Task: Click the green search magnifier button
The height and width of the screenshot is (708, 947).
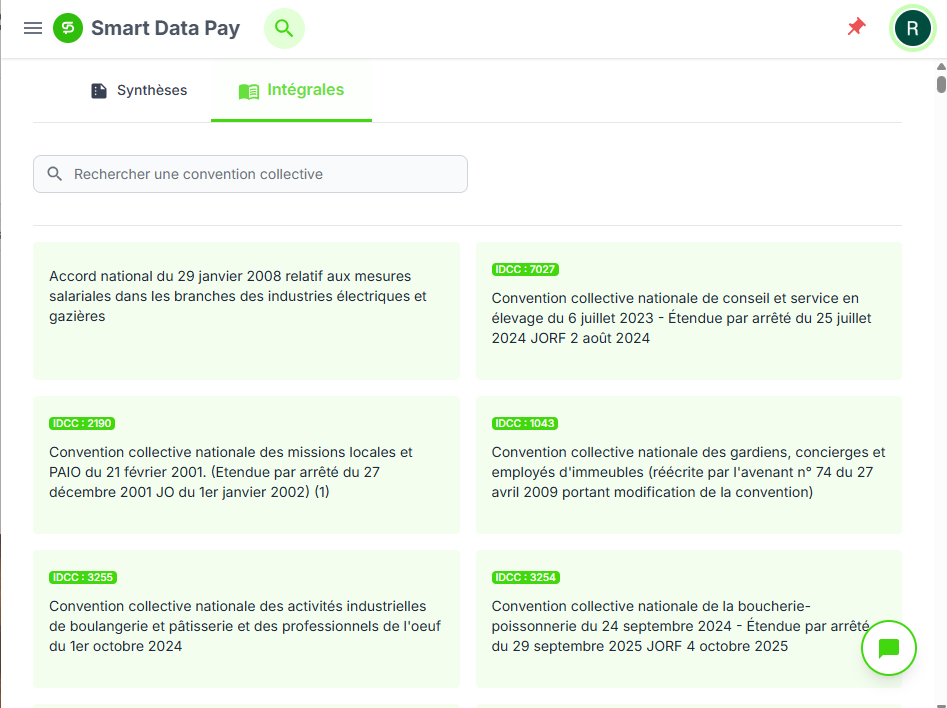Action: [284, 28]
